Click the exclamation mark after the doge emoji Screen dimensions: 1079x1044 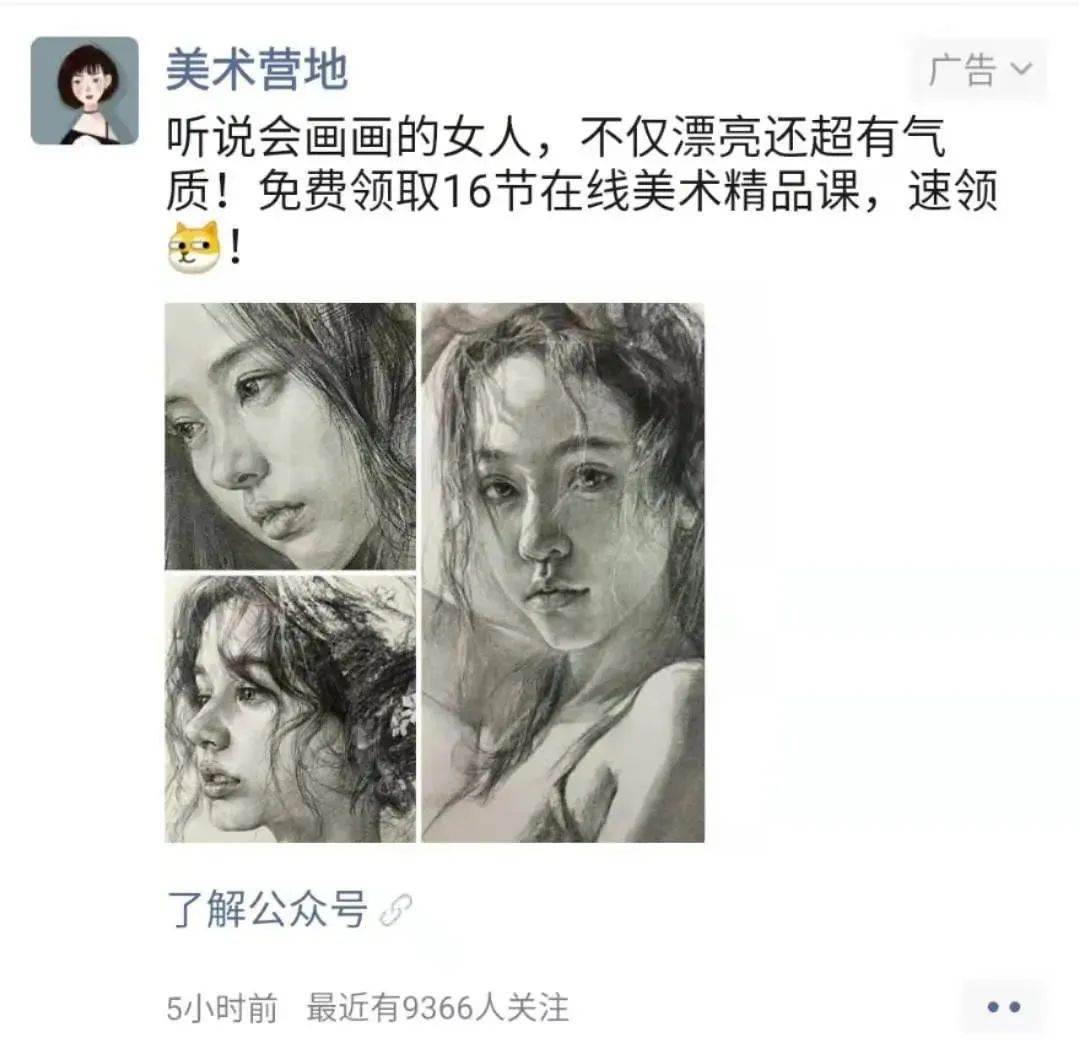[235, 247]
